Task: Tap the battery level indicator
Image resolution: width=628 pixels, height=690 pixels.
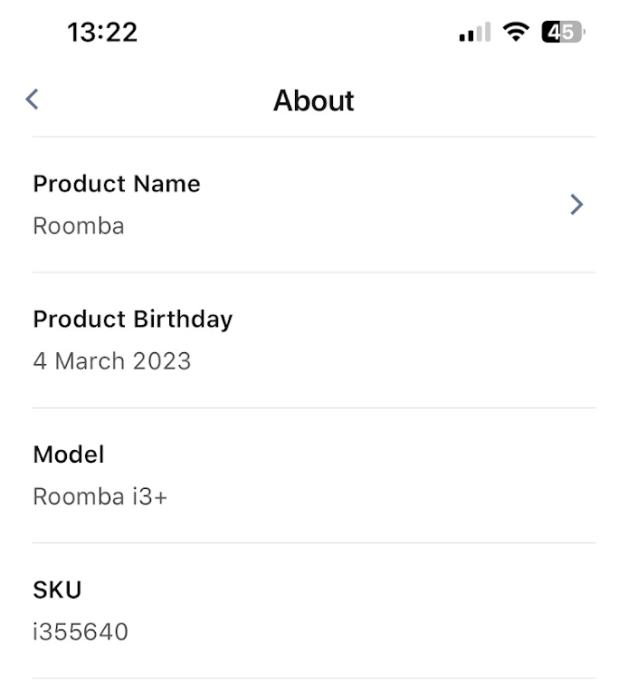Action: (x=562, y=32)
